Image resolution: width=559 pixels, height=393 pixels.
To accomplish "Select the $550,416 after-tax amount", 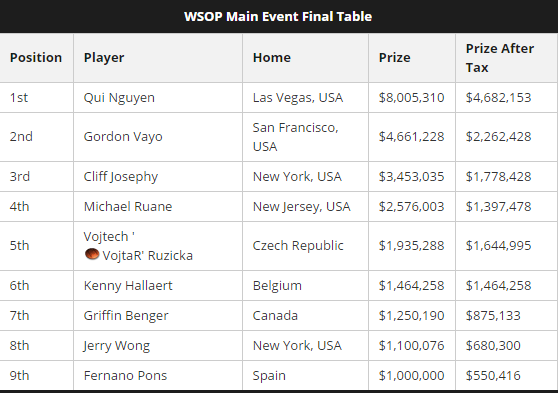I will 493,376.
